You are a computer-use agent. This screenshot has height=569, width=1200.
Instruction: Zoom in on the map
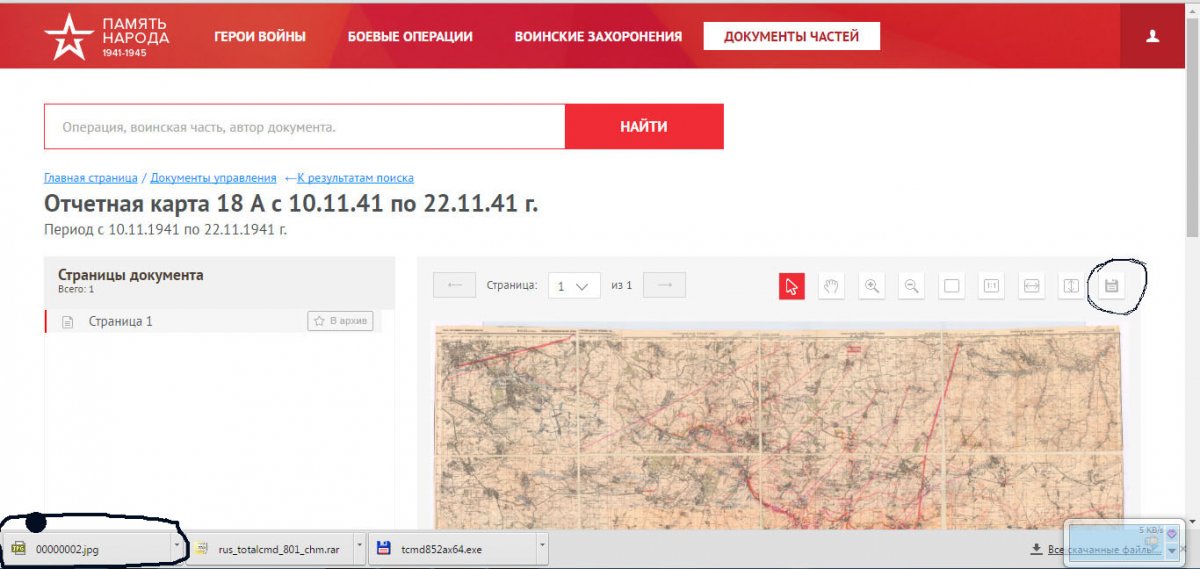[x=871, y=286]
